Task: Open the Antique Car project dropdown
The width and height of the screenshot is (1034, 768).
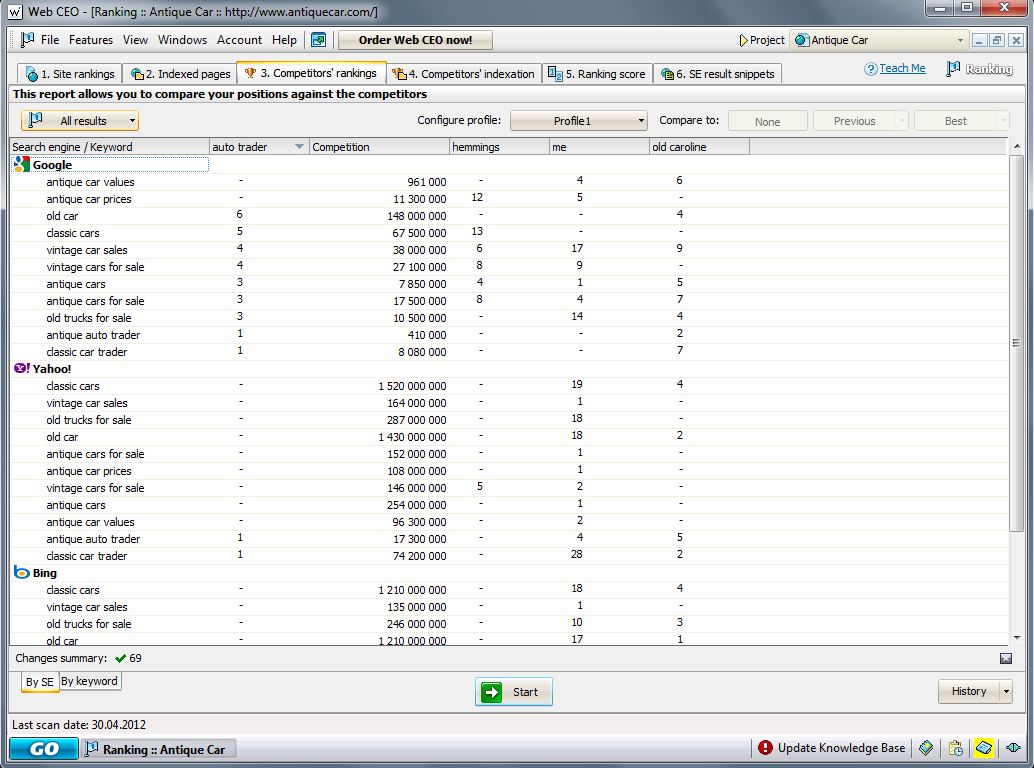Action: coord(879,40)
